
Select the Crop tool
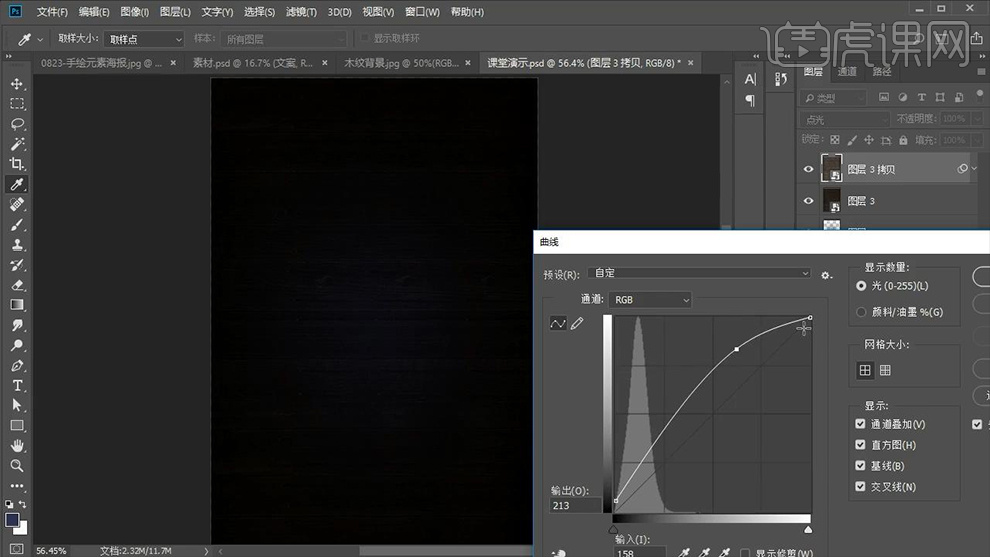(17, 164)
